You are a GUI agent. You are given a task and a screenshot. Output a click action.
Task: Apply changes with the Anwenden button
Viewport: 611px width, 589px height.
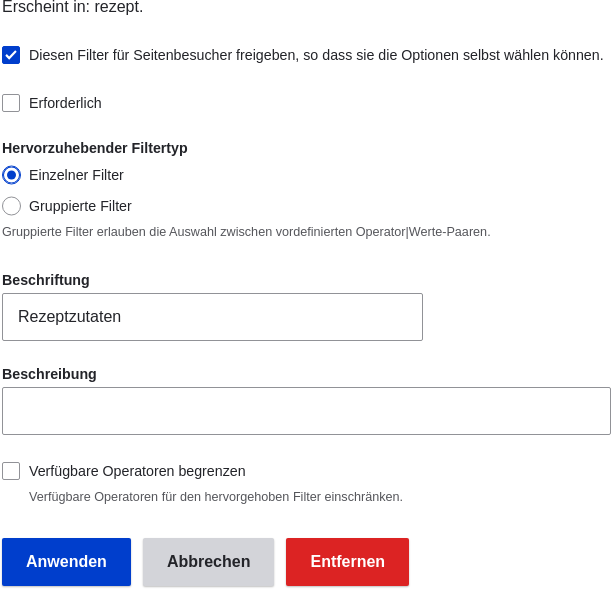pyautogui.click(x=66, y=562)
